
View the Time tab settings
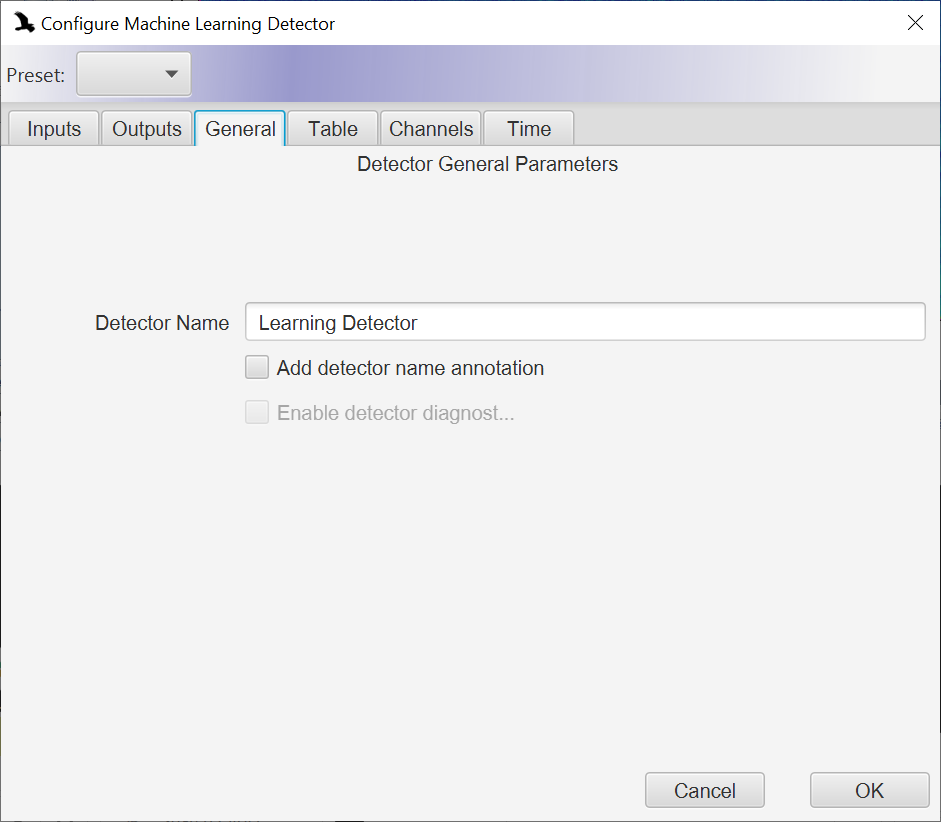(x=529, y=128)
